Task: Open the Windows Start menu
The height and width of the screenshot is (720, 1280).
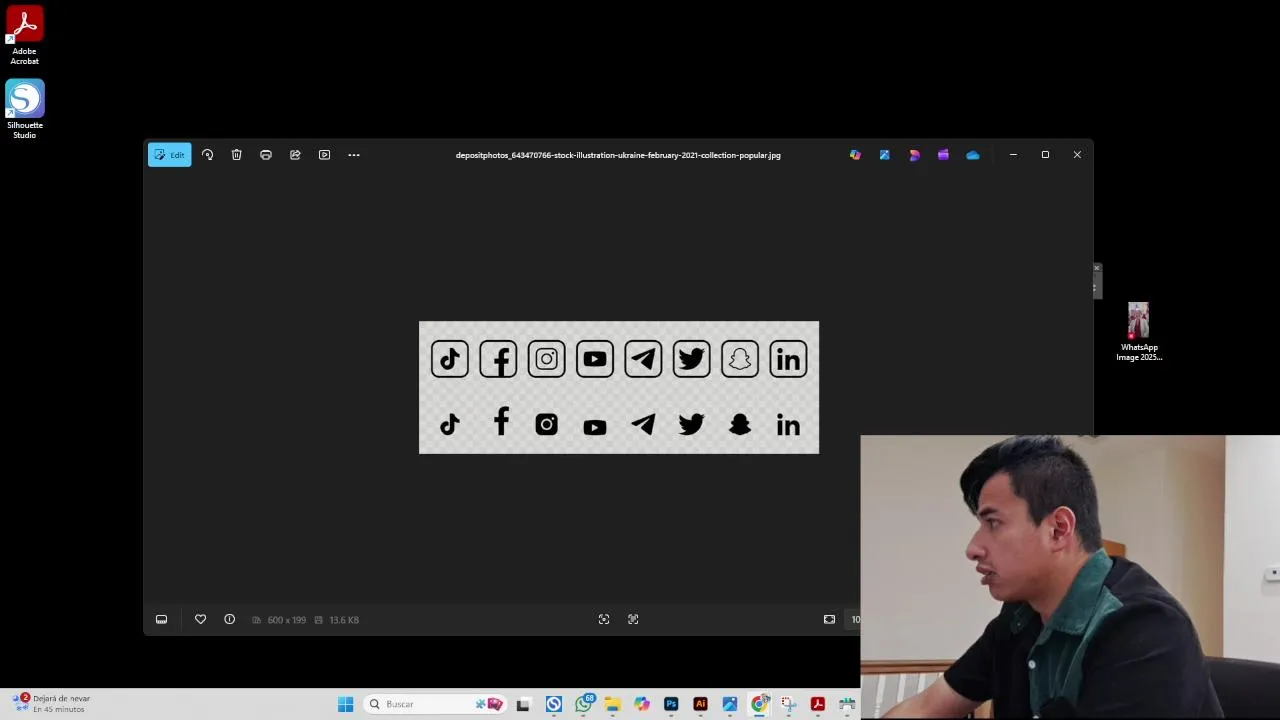Action: coord(345,704)
